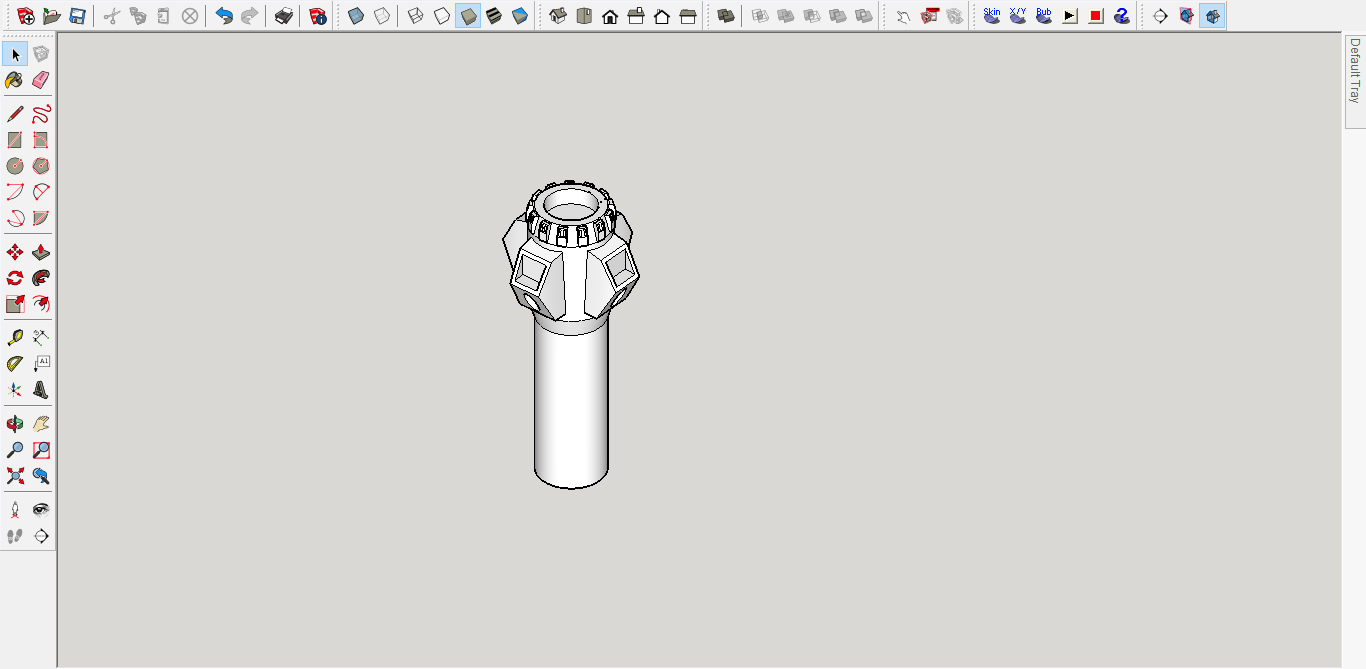The width and height of the screenshot is (1366, 669).
Task: Select the Text label tool
Action: click(41, 364)
